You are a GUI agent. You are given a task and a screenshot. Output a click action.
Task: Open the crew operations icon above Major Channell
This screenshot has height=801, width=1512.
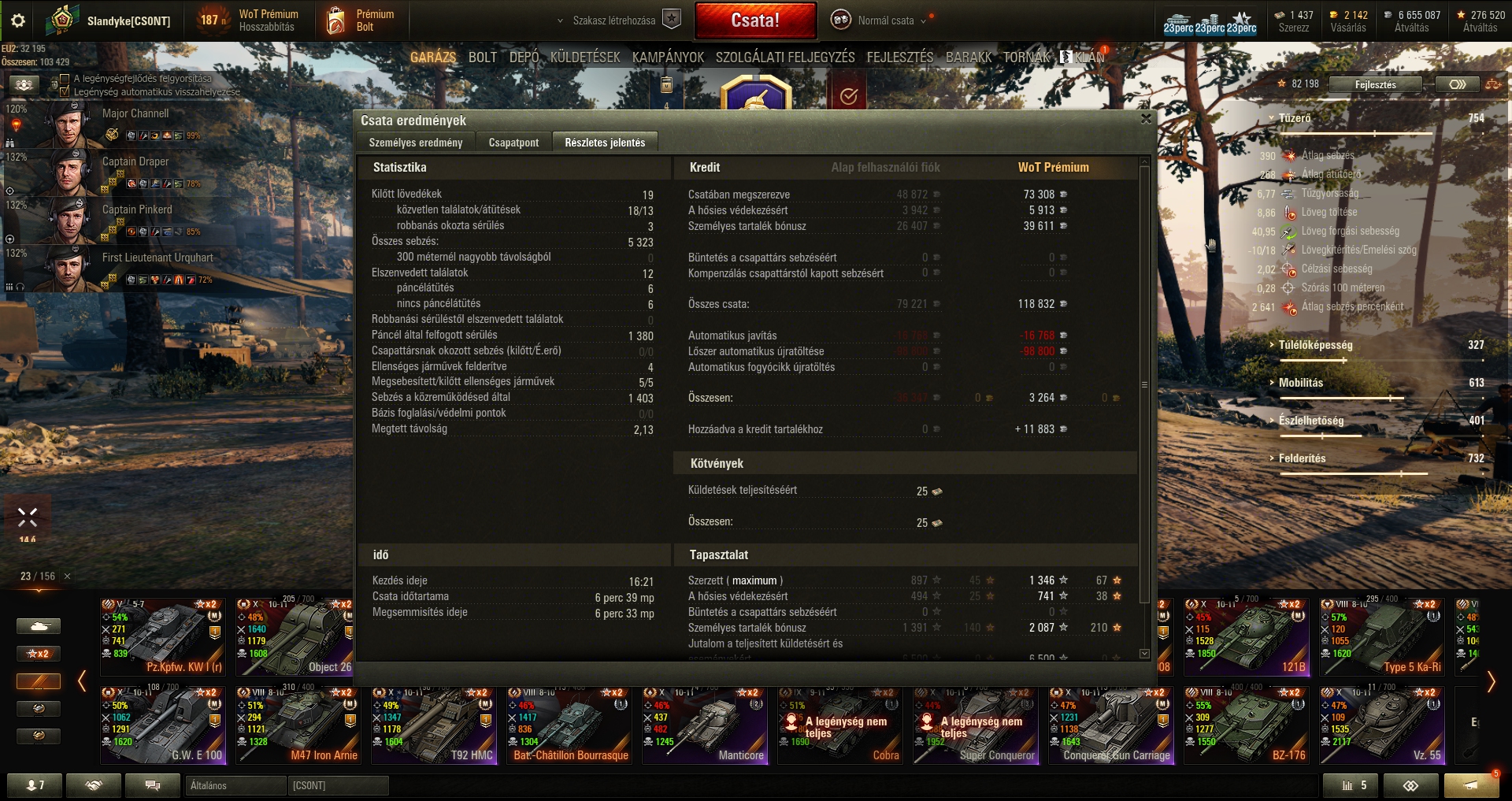(24, 84)
